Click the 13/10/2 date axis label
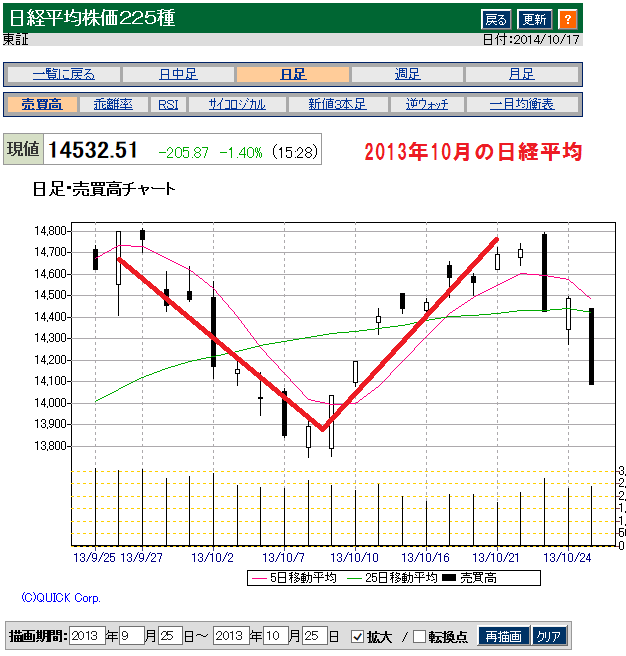626x656 pixels. pyautogui.click(x=212, y=557)
